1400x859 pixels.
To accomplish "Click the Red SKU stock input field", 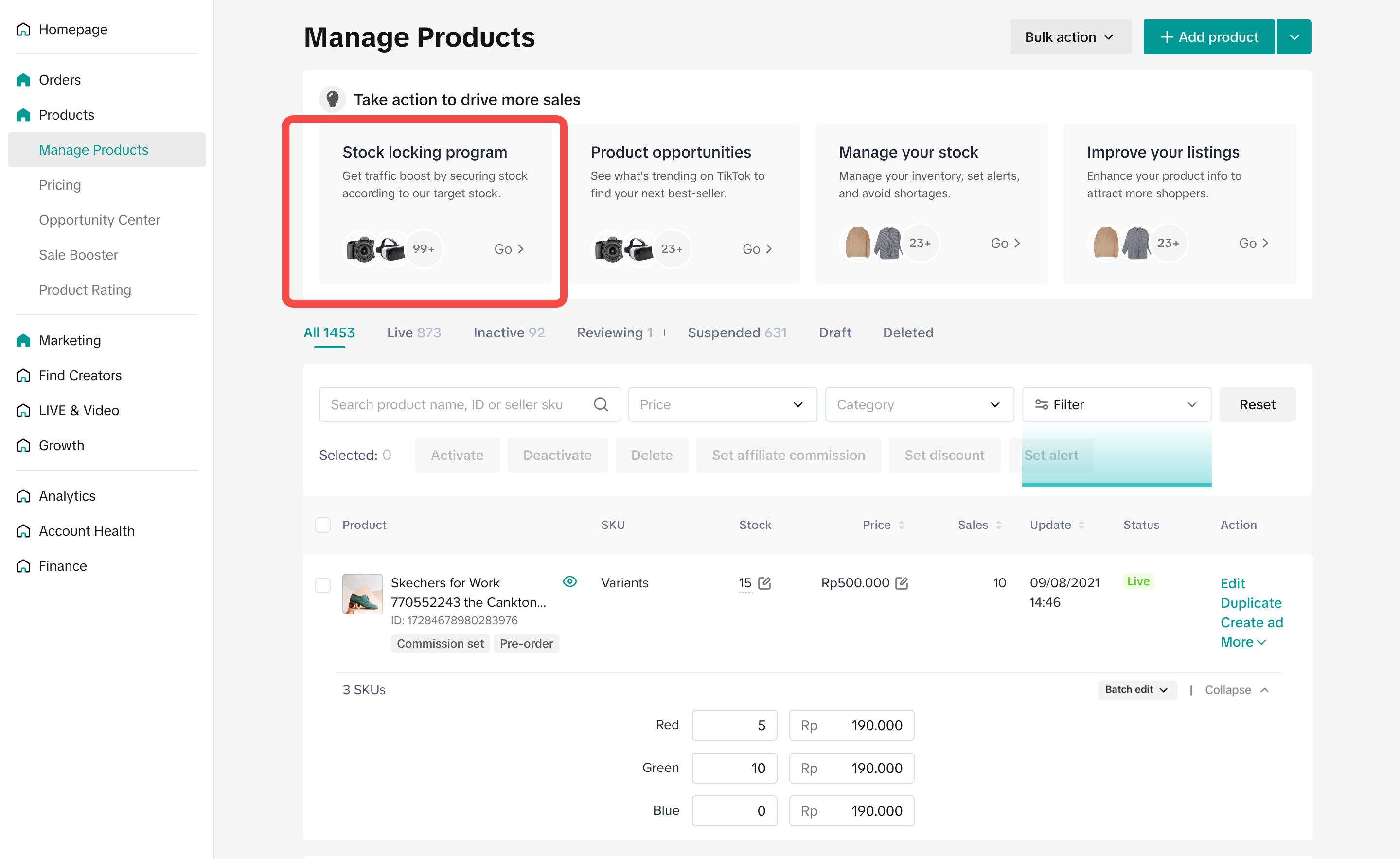I will [x=734, y=725].
